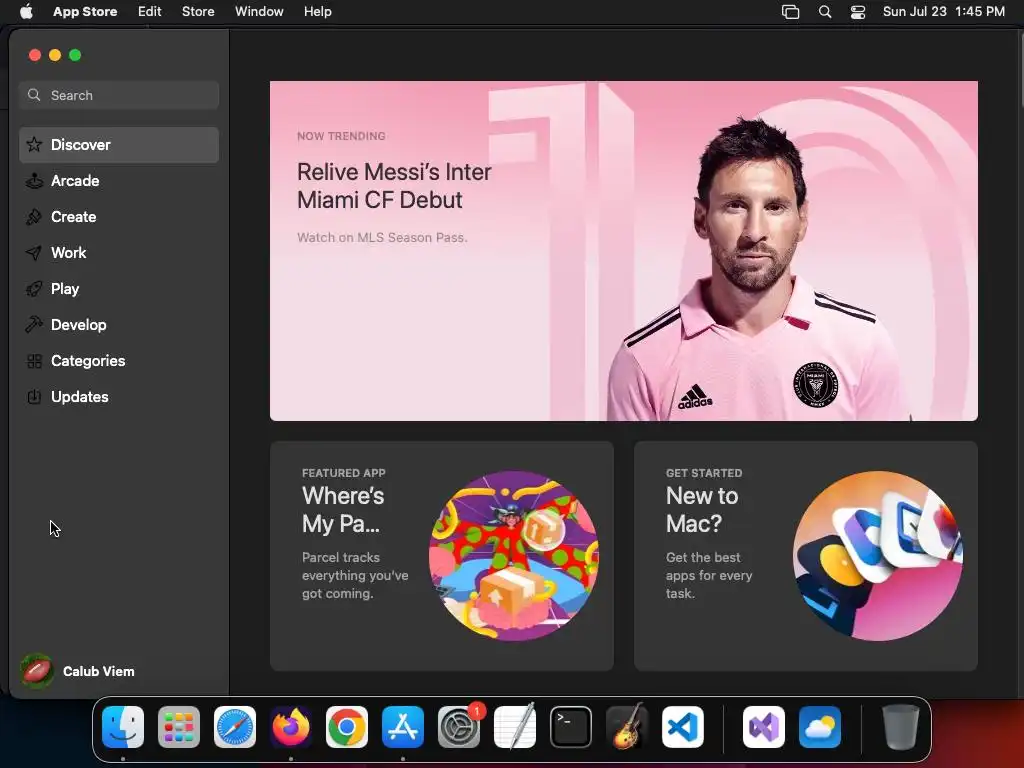This screenshot has width=1024, height=768.
Task: Switch to the Play label in sidebar
Action: [65, 289]
